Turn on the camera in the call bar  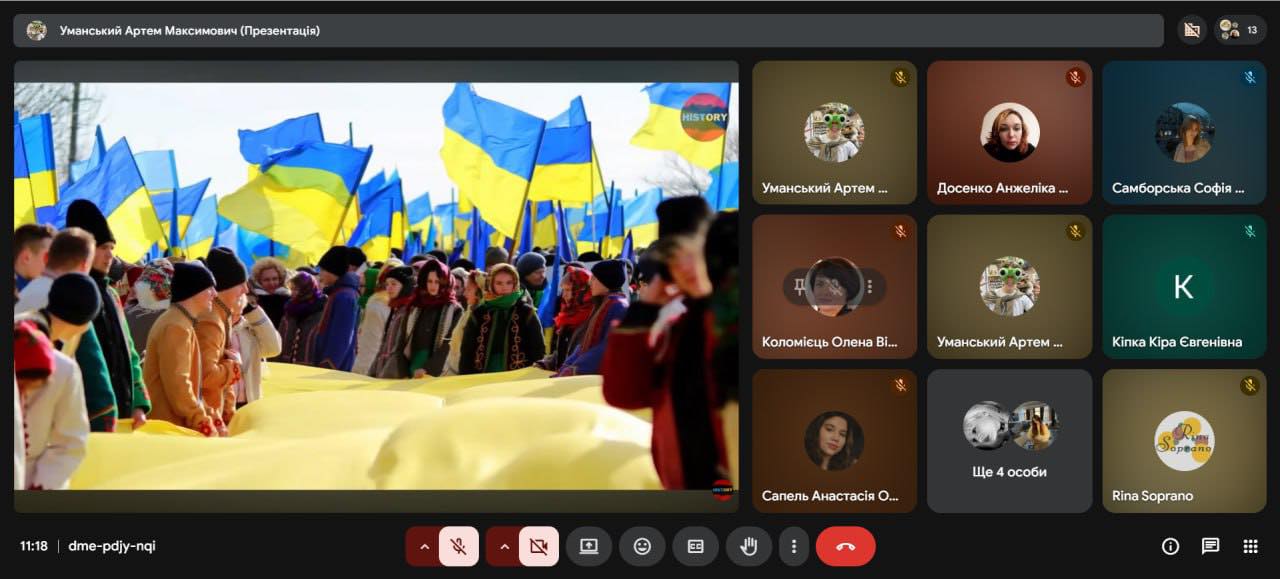coord(539,546)
